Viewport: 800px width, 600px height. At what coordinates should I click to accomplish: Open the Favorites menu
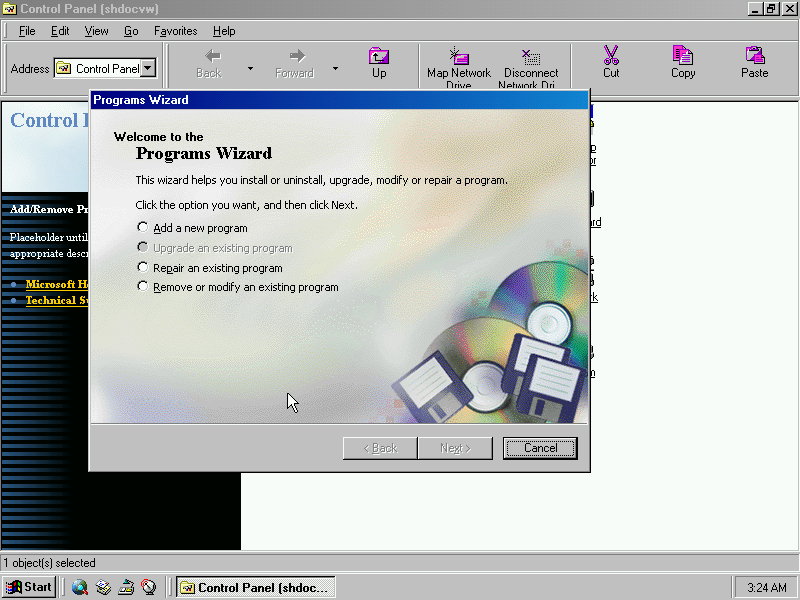pyautogui.click(x=175, y=31)
